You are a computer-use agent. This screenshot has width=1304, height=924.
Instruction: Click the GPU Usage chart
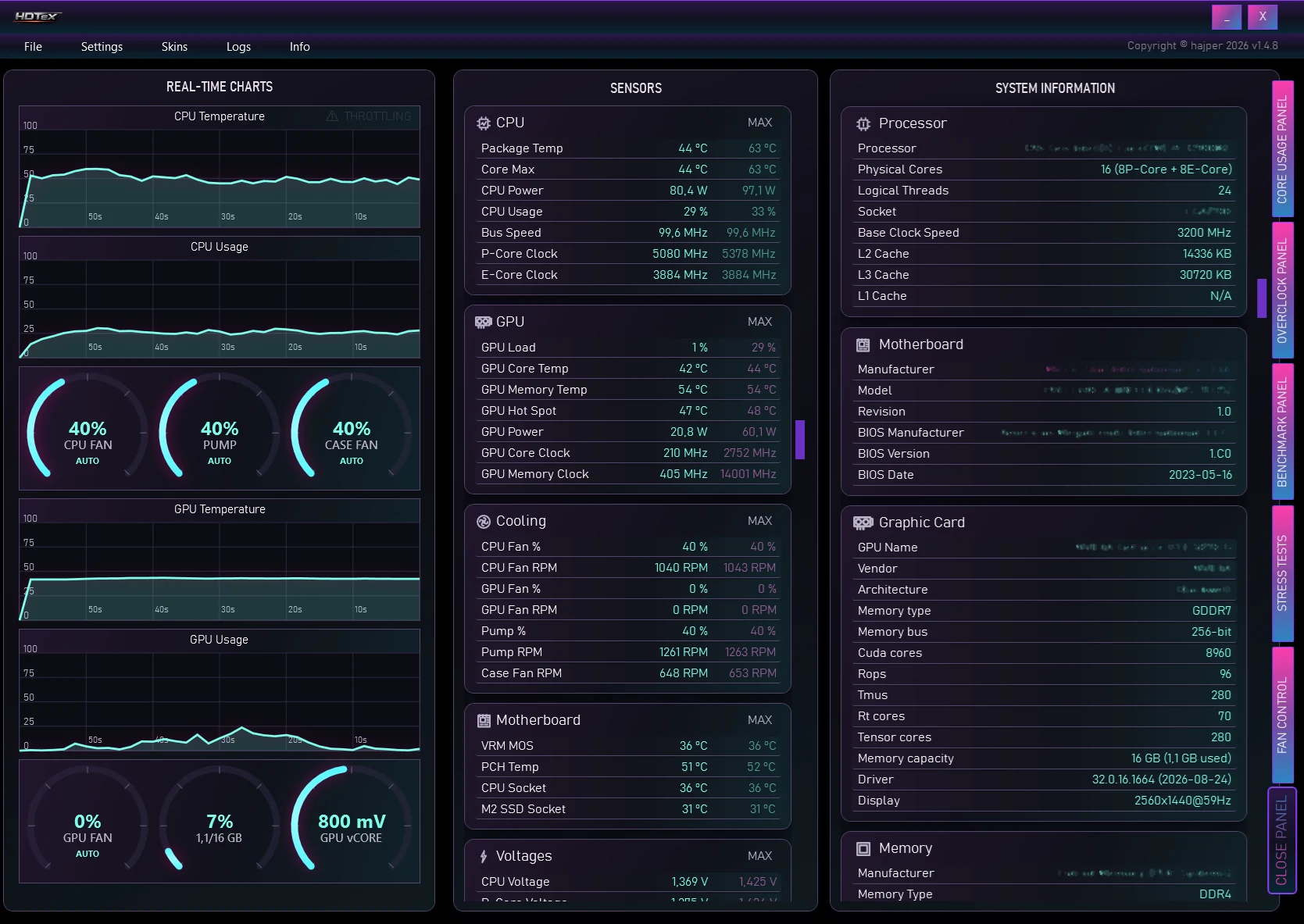pyautogui.click(x=220, y=690)
